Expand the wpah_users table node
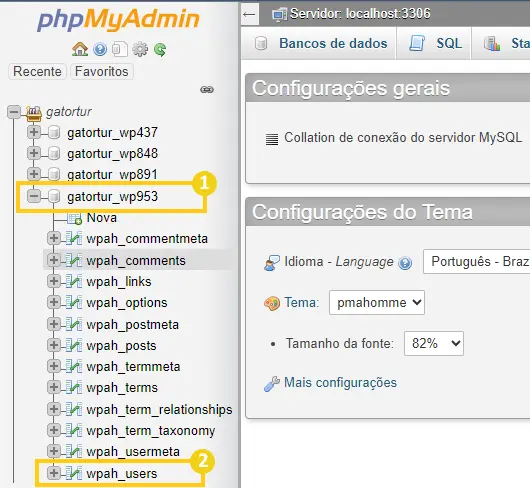530x488 pixels. click(x=54, y=473)
